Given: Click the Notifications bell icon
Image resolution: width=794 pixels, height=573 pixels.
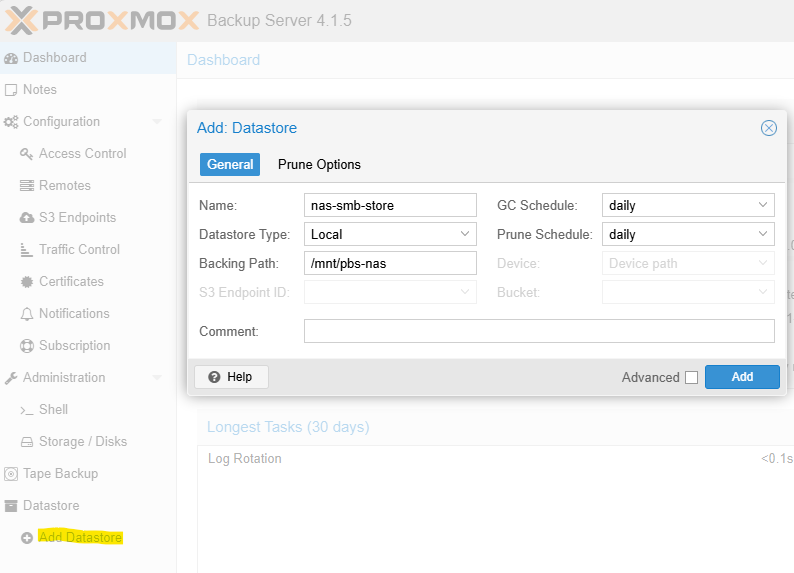Looking at the screenshot, I should 27,314.
